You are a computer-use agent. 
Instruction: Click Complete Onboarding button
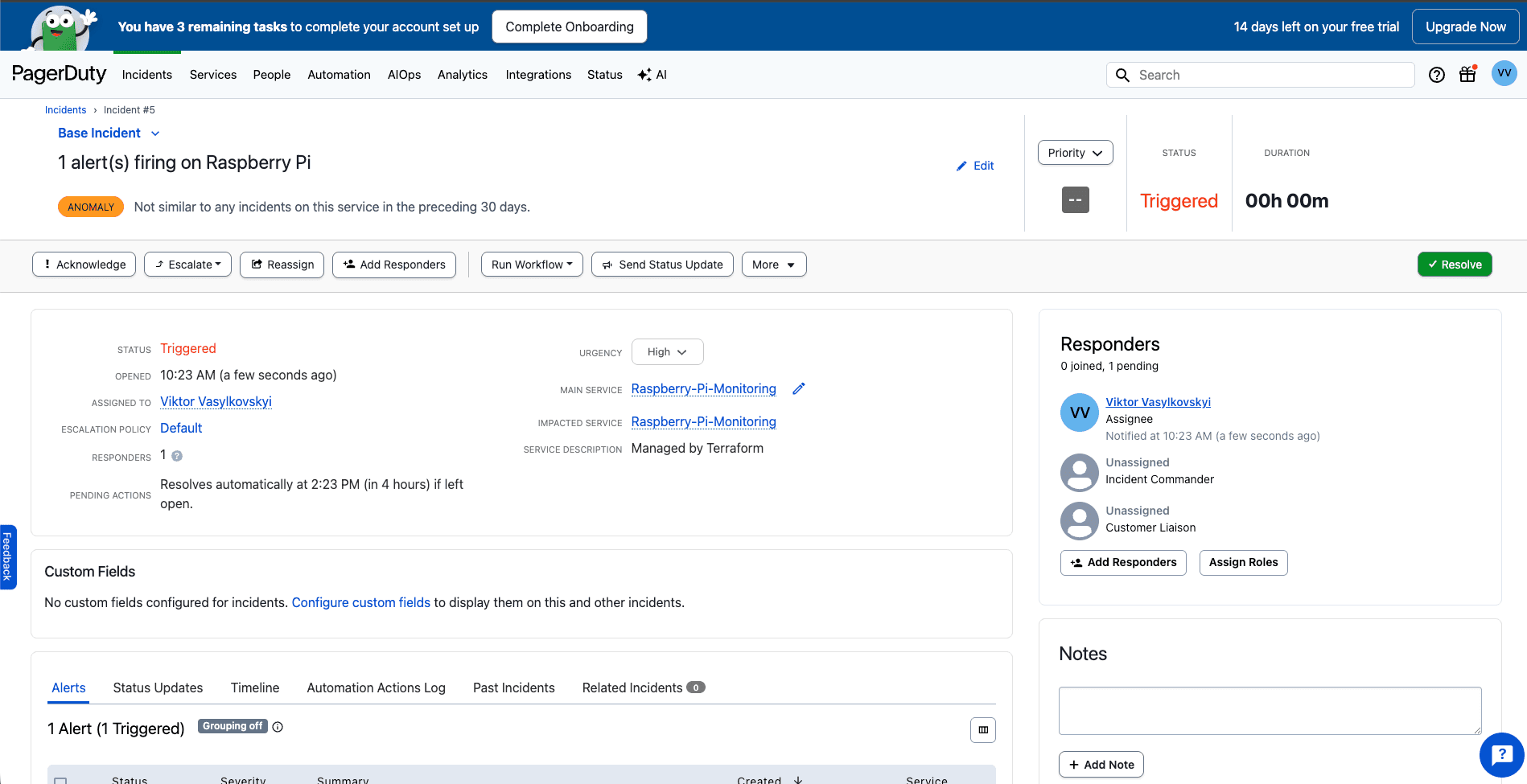[x=570, y=27]
